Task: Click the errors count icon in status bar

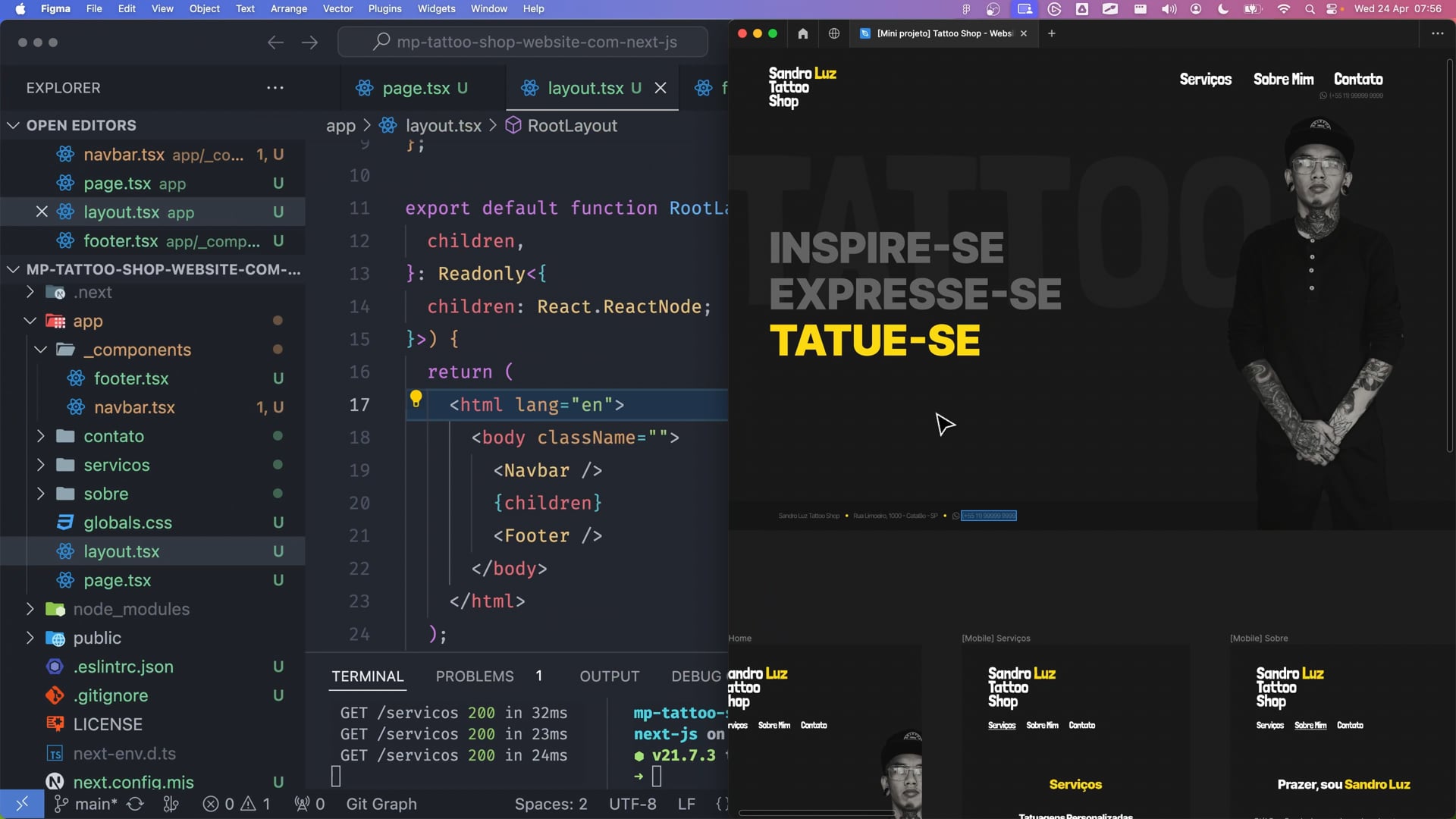Action: pos(211,804)
